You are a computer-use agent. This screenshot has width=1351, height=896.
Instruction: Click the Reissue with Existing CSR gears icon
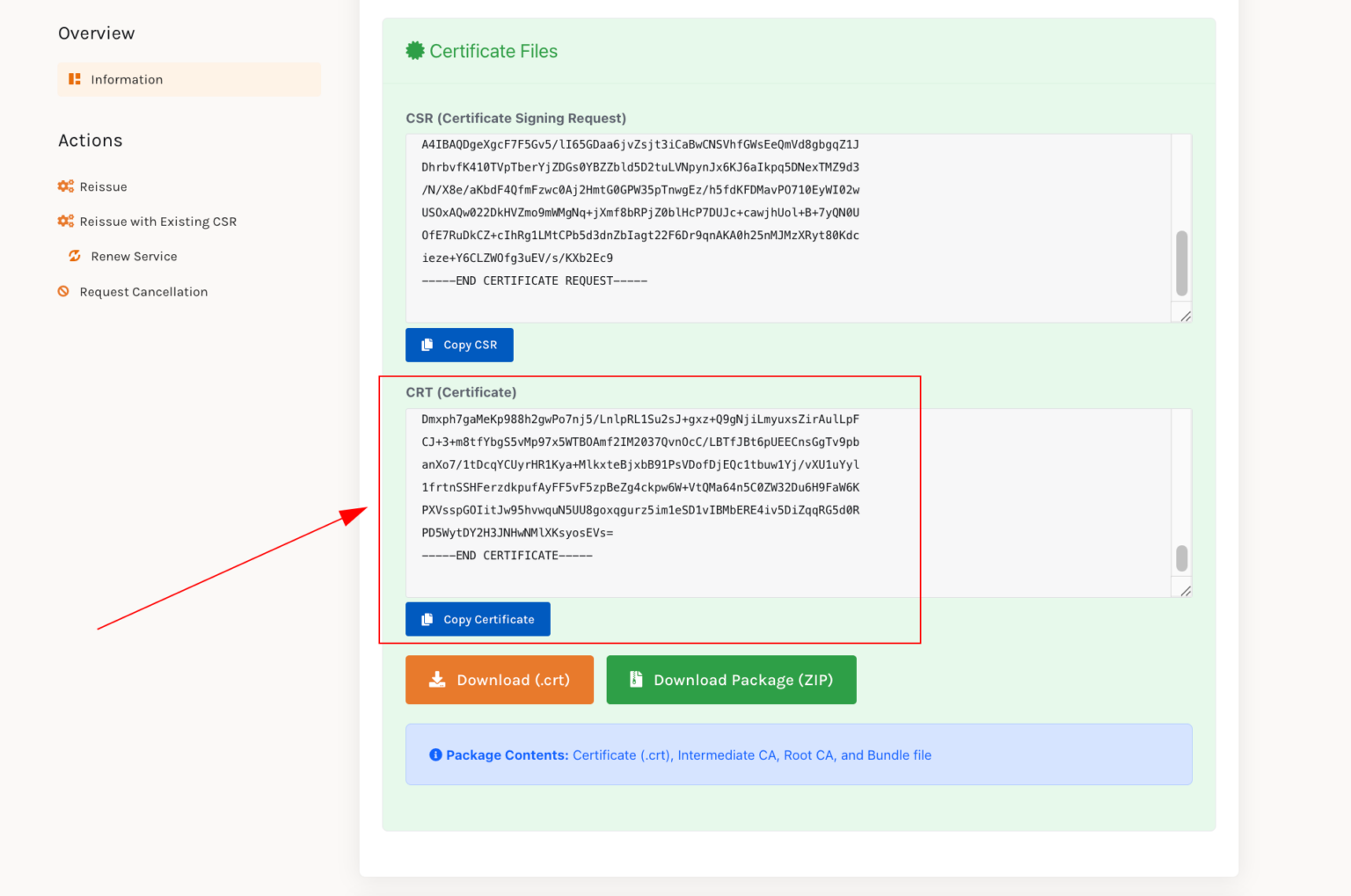[65, 222]
